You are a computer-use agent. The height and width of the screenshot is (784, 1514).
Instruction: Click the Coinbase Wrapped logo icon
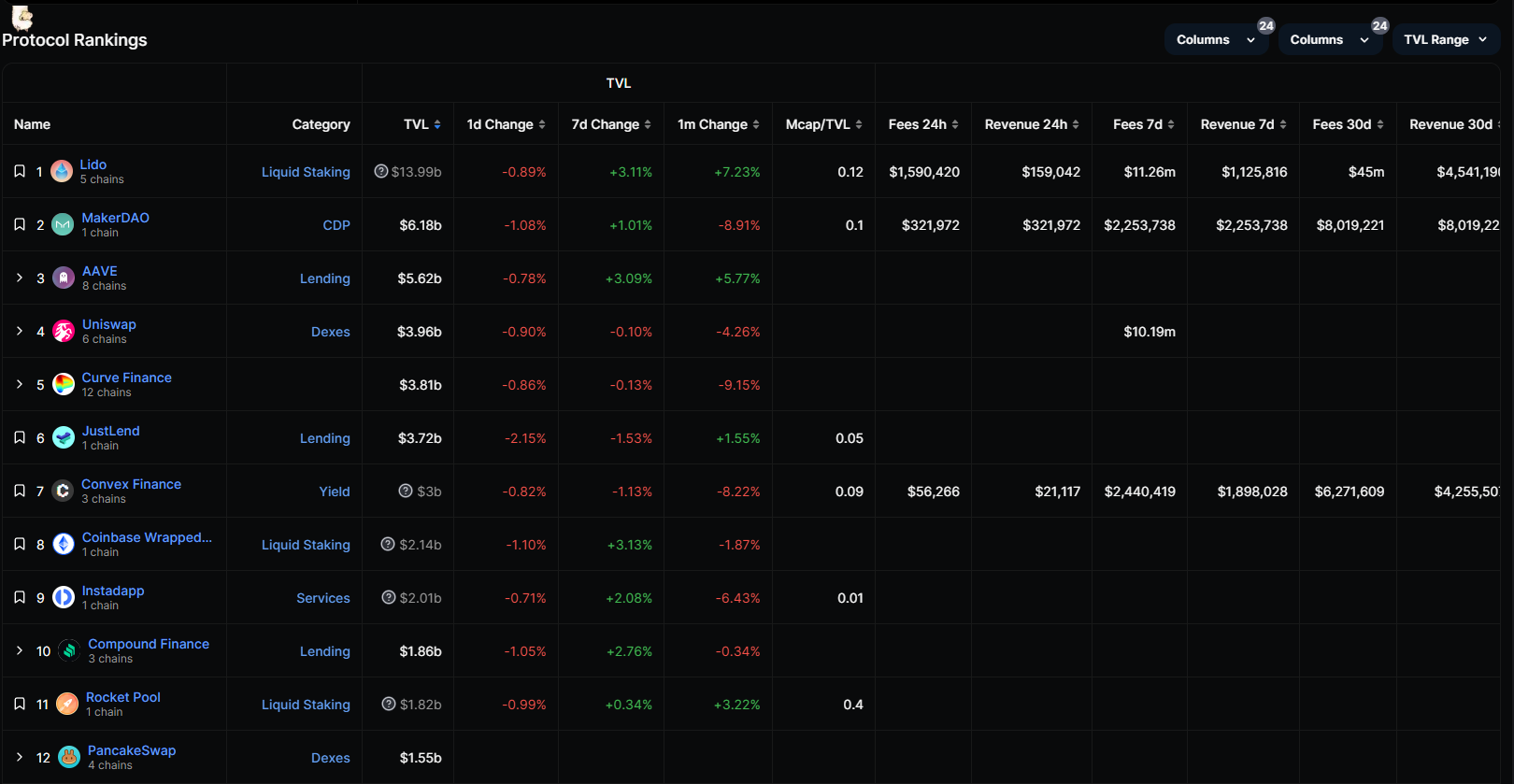point(64,544)
